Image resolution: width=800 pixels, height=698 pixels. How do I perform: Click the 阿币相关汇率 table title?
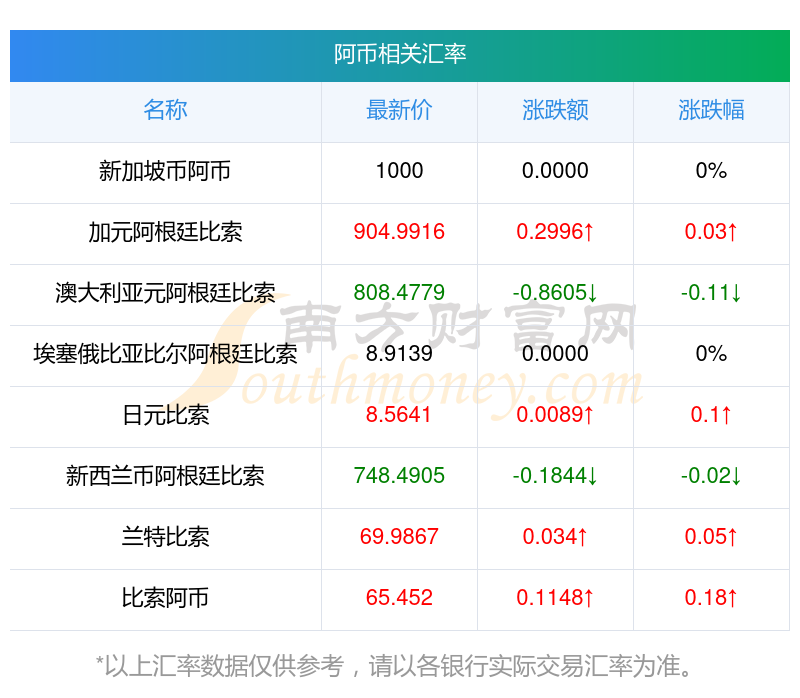[400, 55]
